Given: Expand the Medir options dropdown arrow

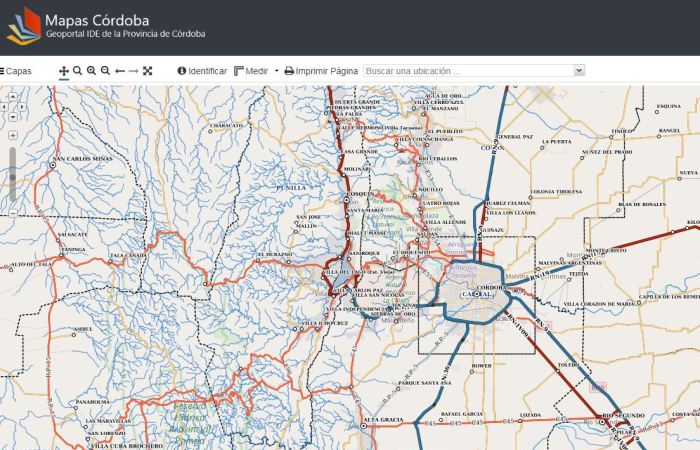Looking at the screenshot, I should click(276, 71).
